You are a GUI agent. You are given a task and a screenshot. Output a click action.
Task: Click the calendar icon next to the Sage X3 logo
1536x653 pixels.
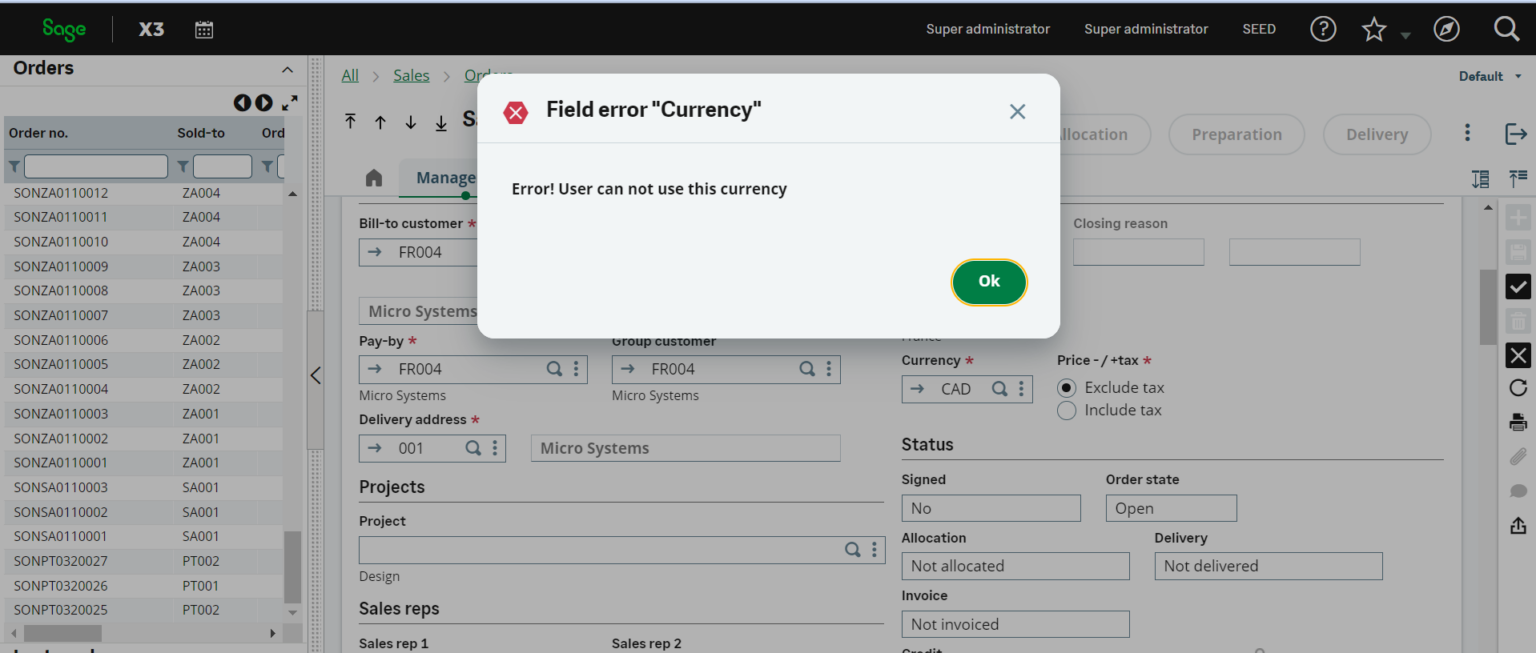click(x=204, y=29)
